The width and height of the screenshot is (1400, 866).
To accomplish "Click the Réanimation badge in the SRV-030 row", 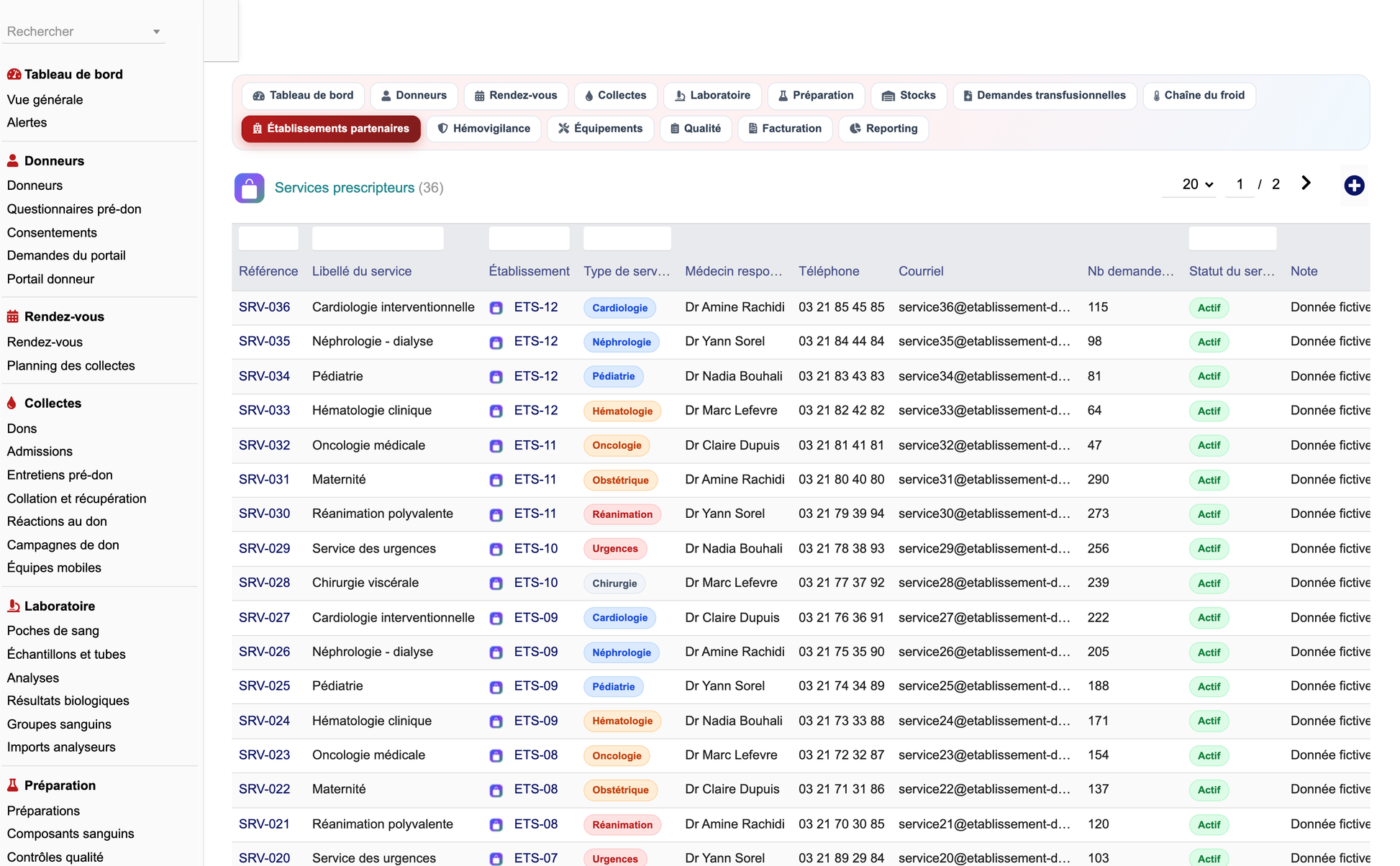I will (622, 514).
